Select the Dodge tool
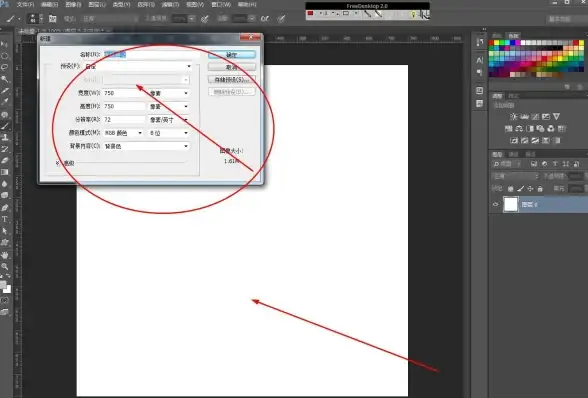The image size is (588, 398). (4, 195)
